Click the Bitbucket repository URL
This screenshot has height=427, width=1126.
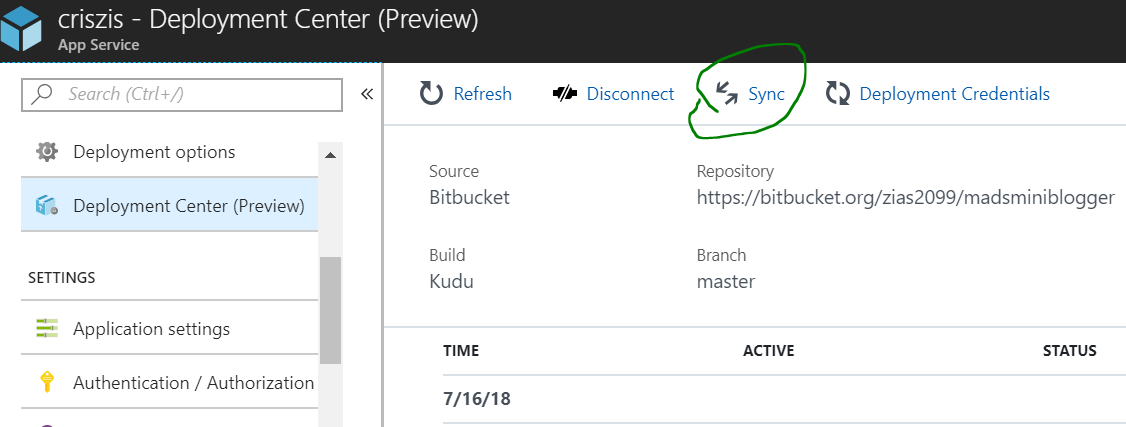click(905, 197)
